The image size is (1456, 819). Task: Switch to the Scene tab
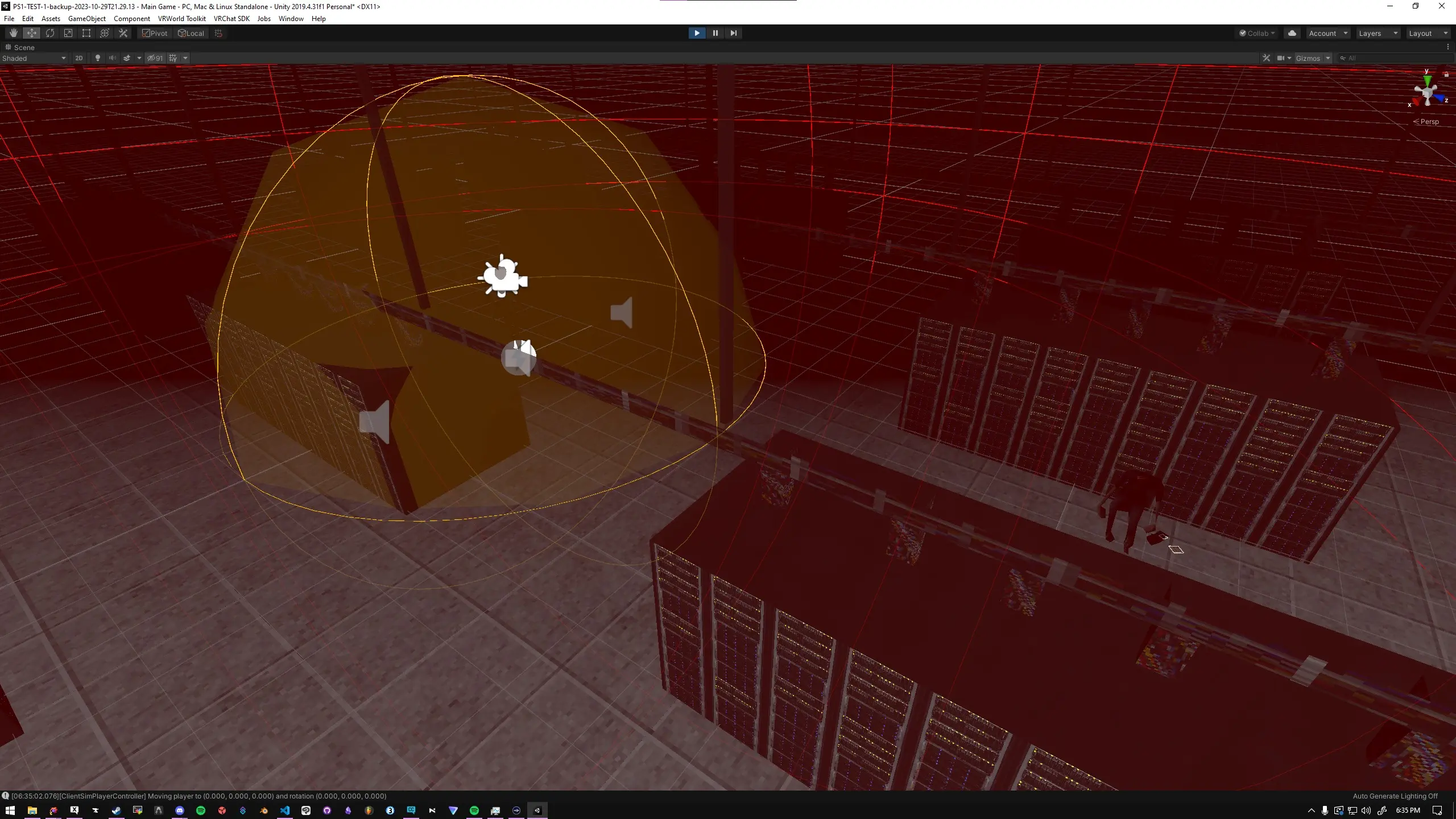pyautogui.click(x=20, y=47)
